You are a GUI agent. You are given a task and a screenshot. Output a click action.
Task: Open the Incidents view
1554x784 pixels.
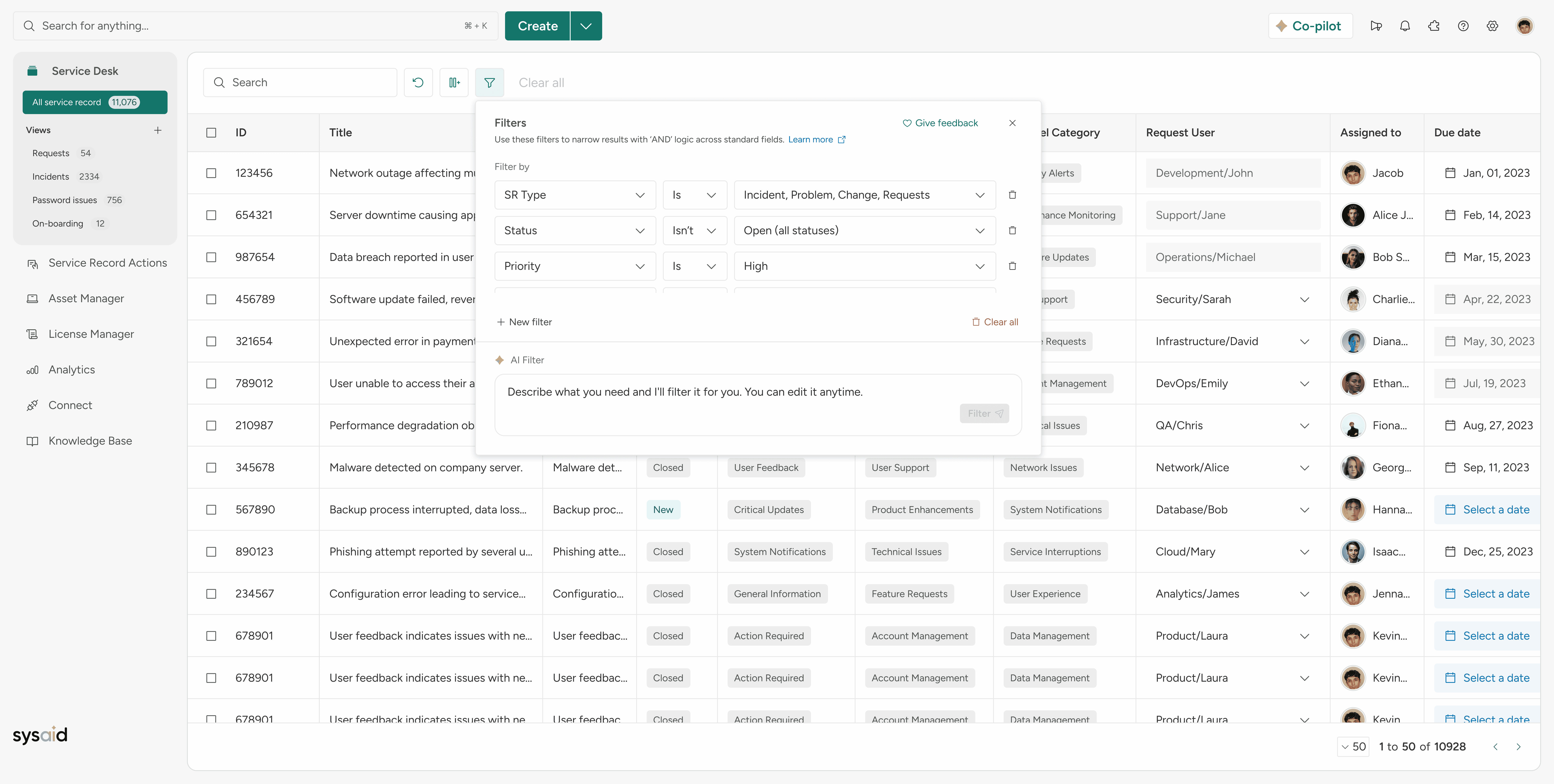[51, 177]
